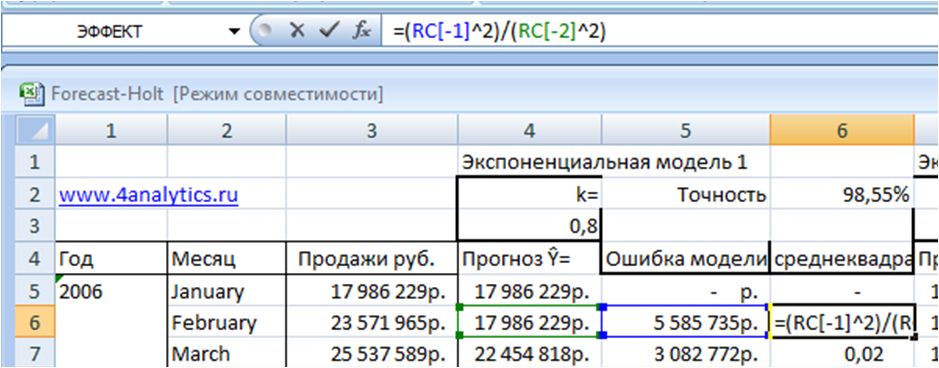
Task: Select the 25 537 589р. sales cell
Action: [372, 354]
